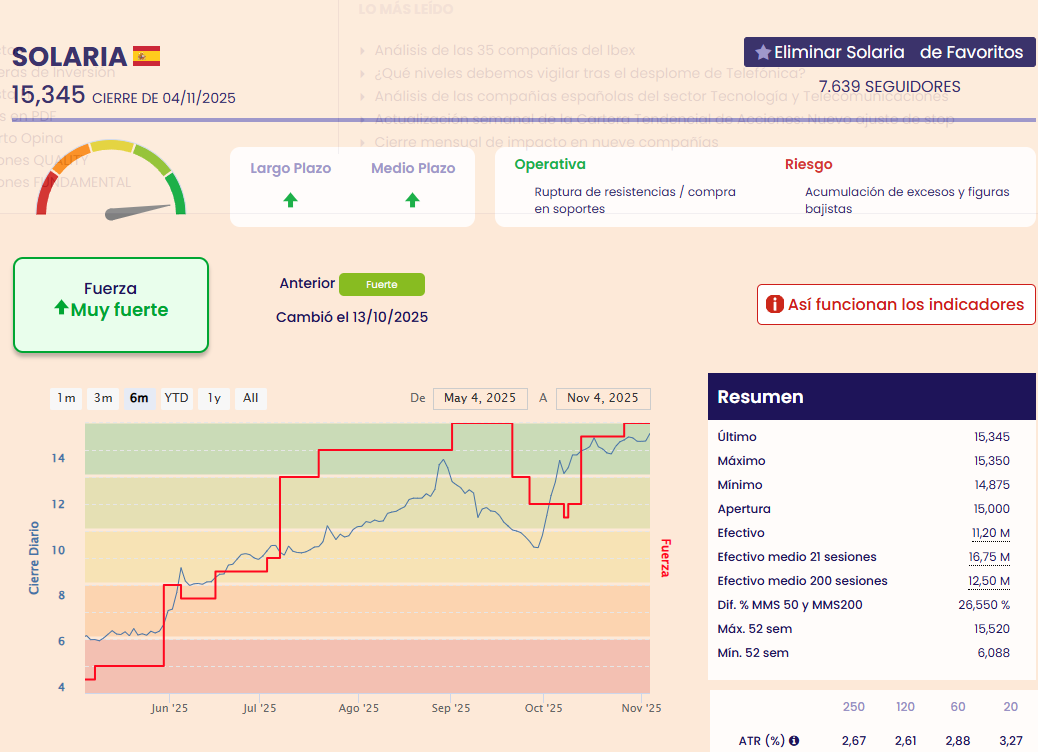Click the Apertura value 15,000
1038x752 pixels.
[x=992, y=509]
